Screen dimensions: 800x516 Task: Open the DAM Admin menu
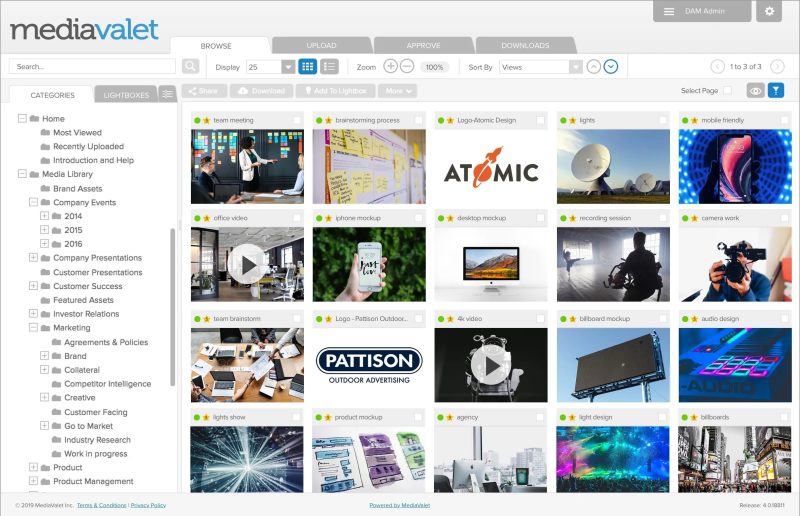(x=702, y=11)
